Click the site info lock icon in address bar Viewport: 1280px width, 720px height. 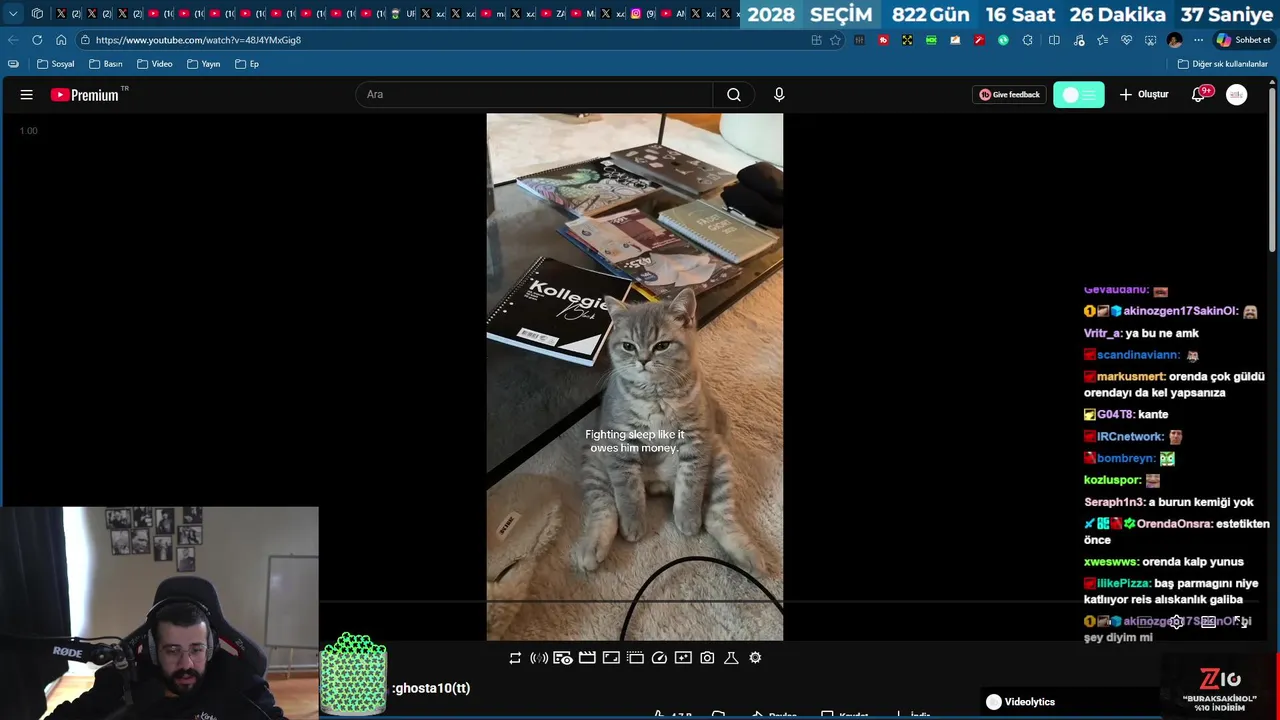coord(86,40)
